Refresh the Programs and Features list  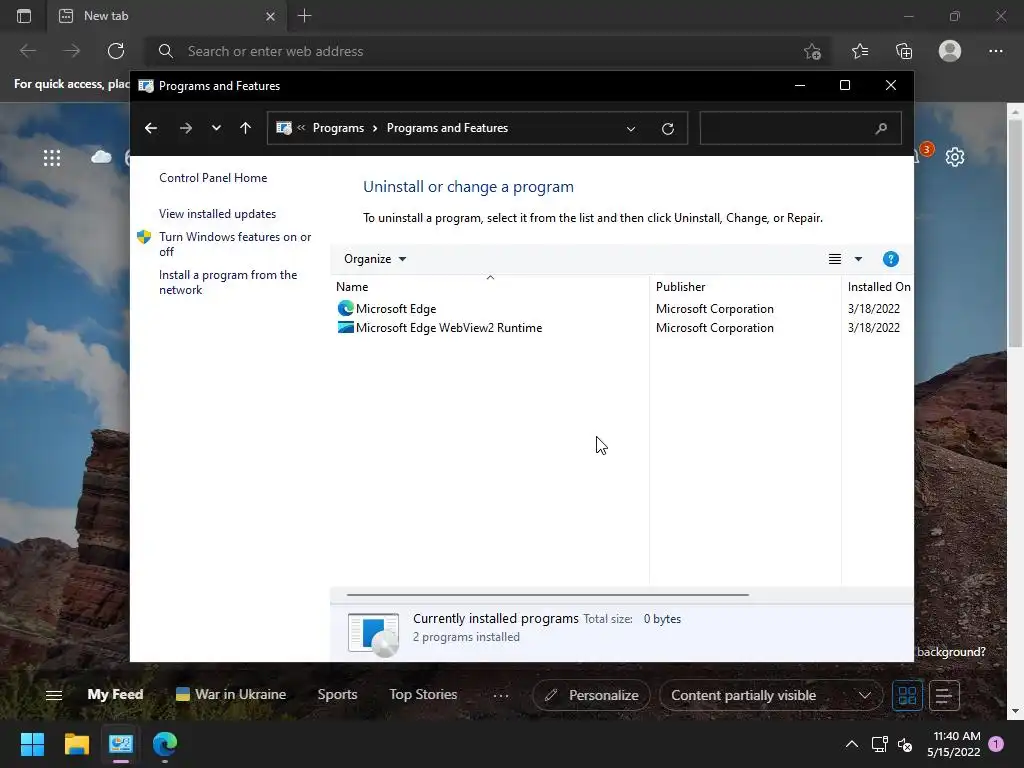(667, 129)
